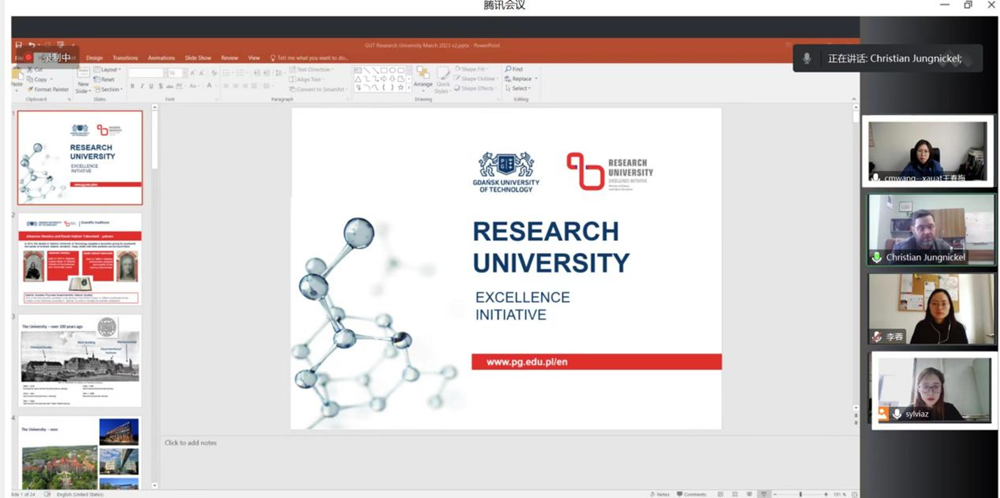This screenshot has height=498, width=1000.
Task: Click Tell me what you want to do box
Action: tap(309, 58)
